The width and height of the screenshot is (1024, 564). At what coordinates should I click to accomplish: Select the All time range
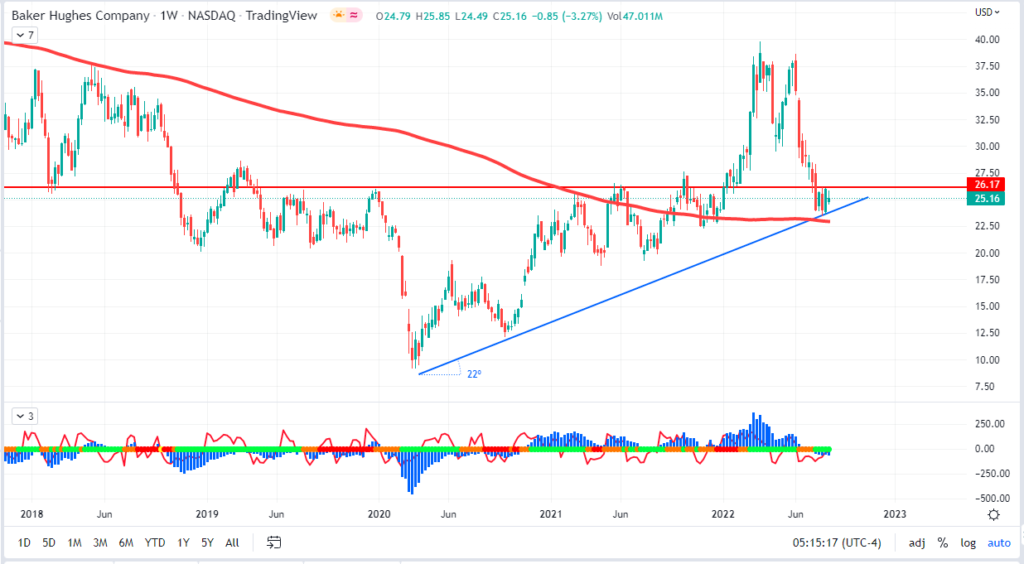(232, 542)
